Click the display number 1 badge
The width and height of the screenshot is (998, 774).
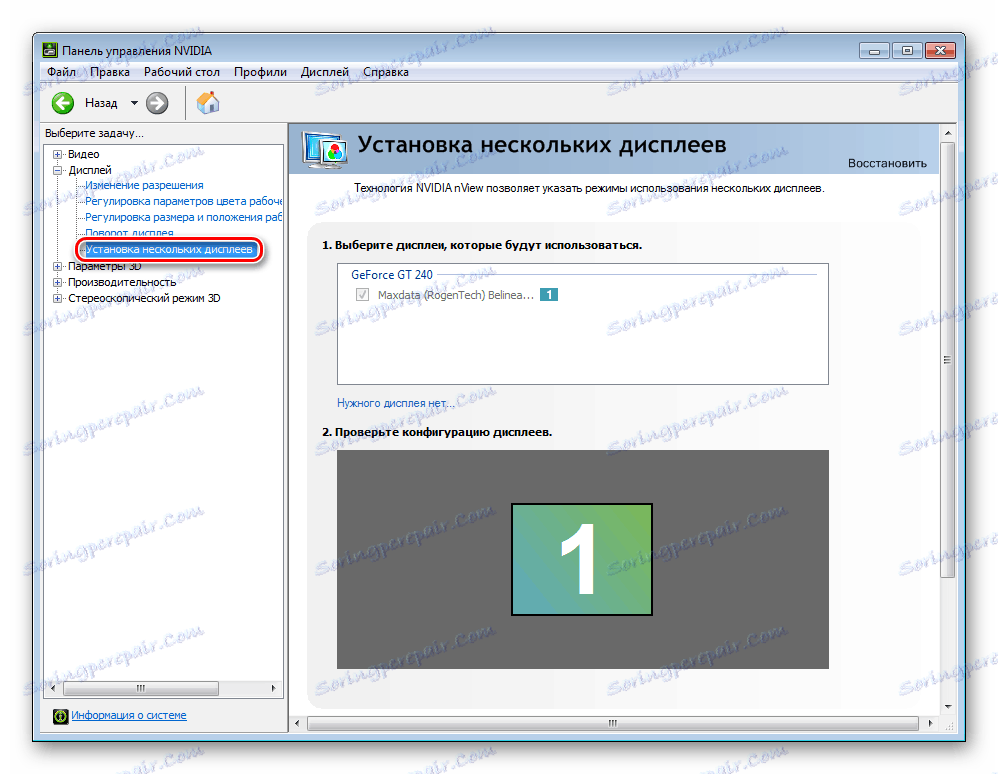[x=549, y=295]
